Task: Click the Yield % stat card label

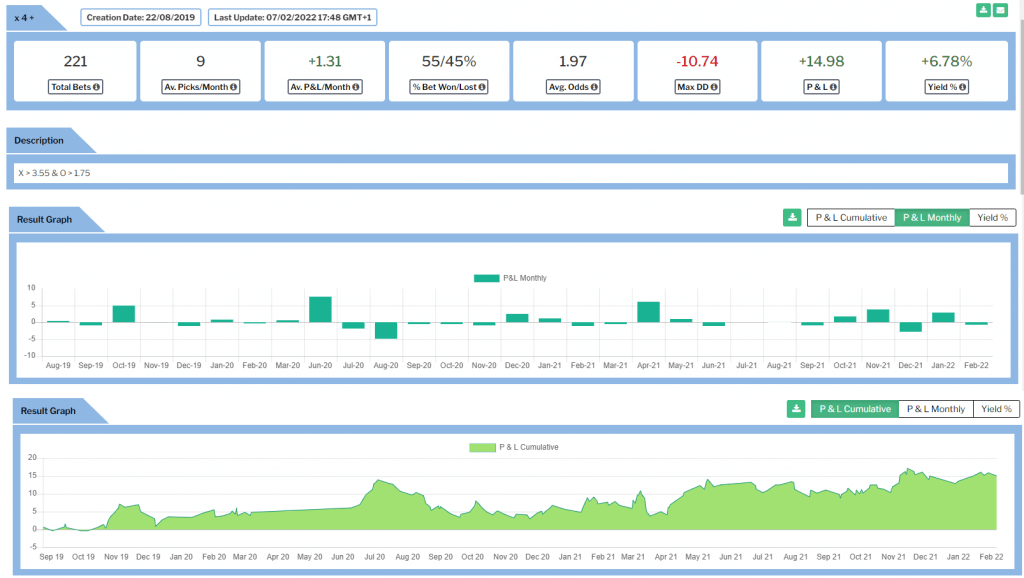Action: pyautogui.click(x=945, y=87)
